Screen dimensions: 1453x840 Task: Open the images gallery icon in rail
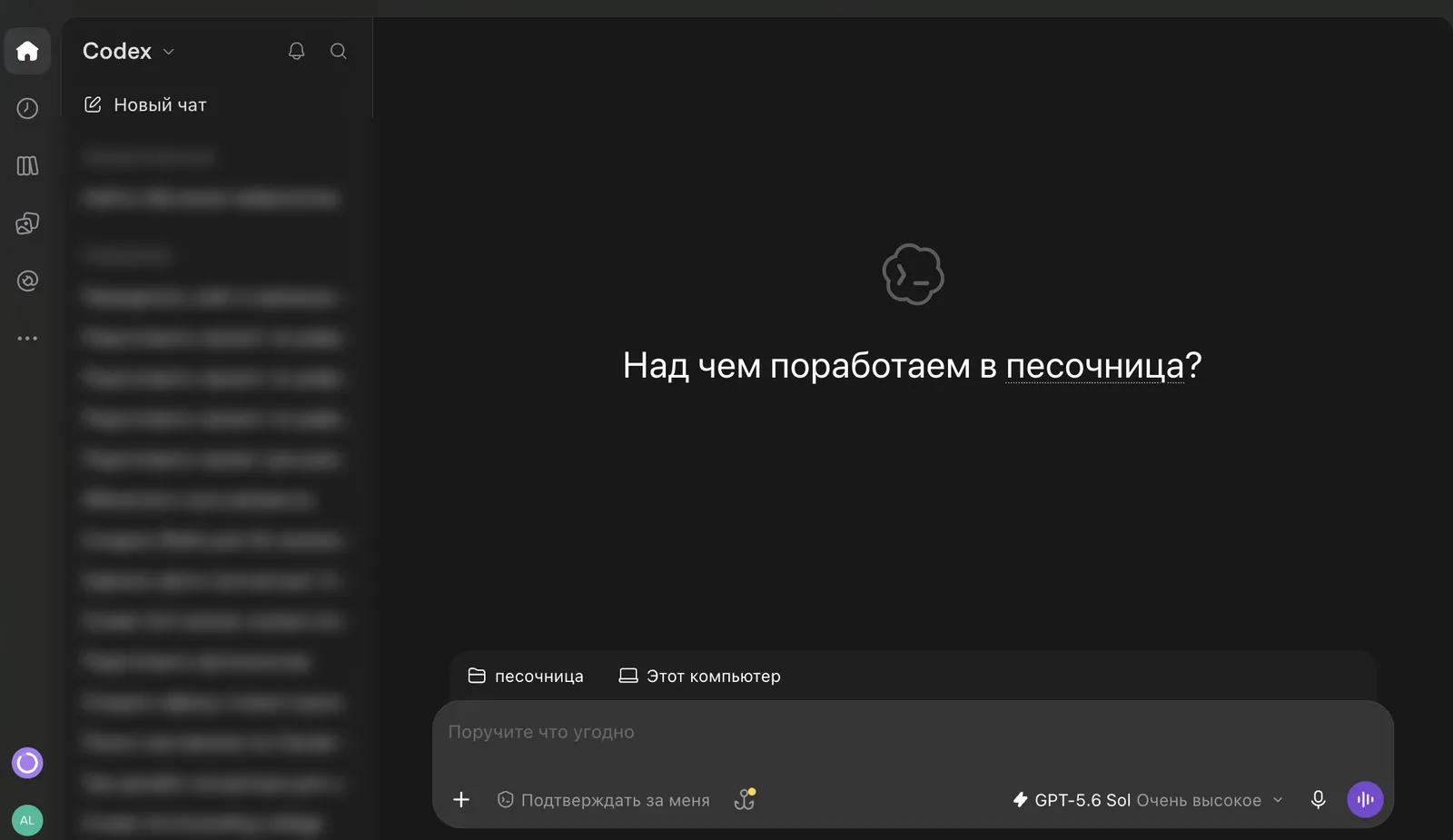coord(27,223)
